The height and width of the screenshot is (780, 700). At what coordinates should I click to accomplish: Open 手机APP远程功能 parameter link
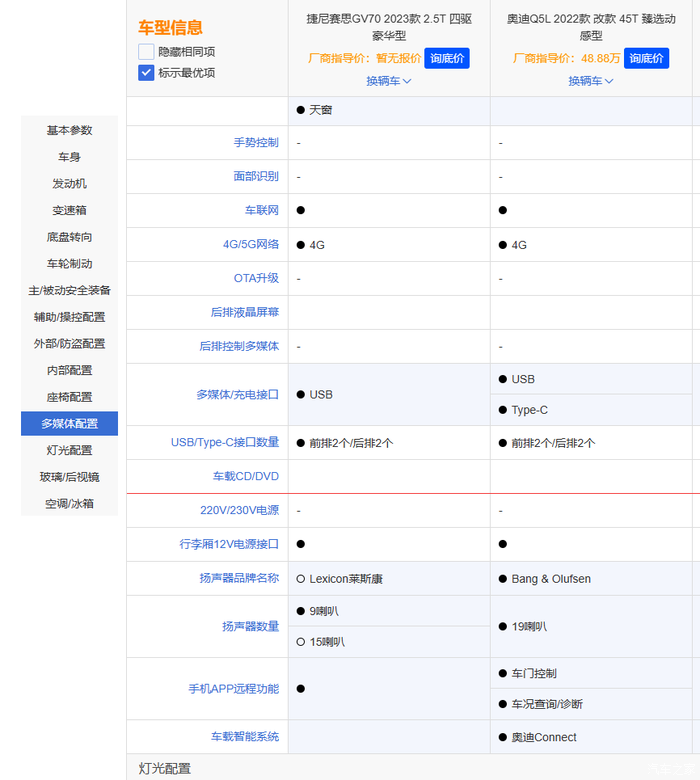tap(233, 689)
